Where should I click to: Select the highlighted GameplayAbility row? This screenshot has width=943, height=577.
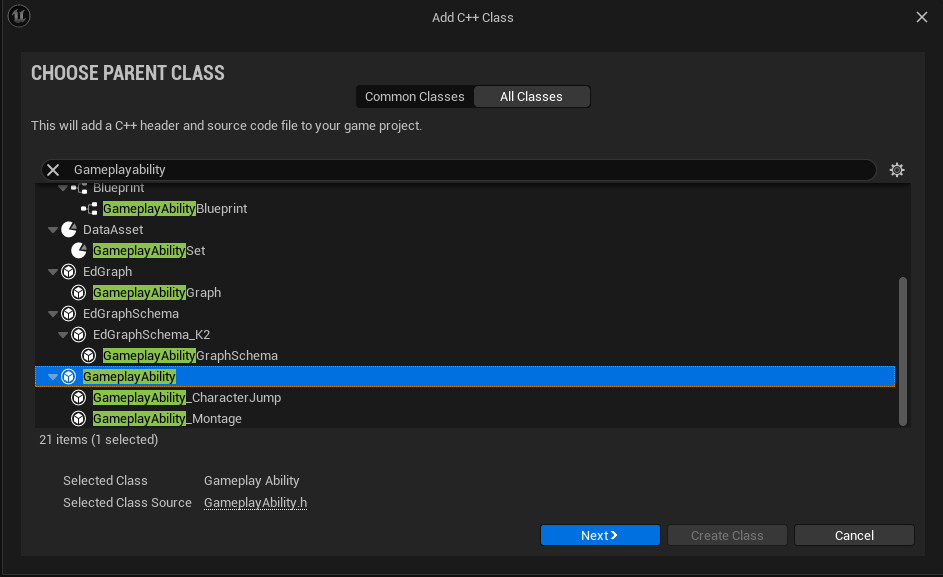pos(465,377)
